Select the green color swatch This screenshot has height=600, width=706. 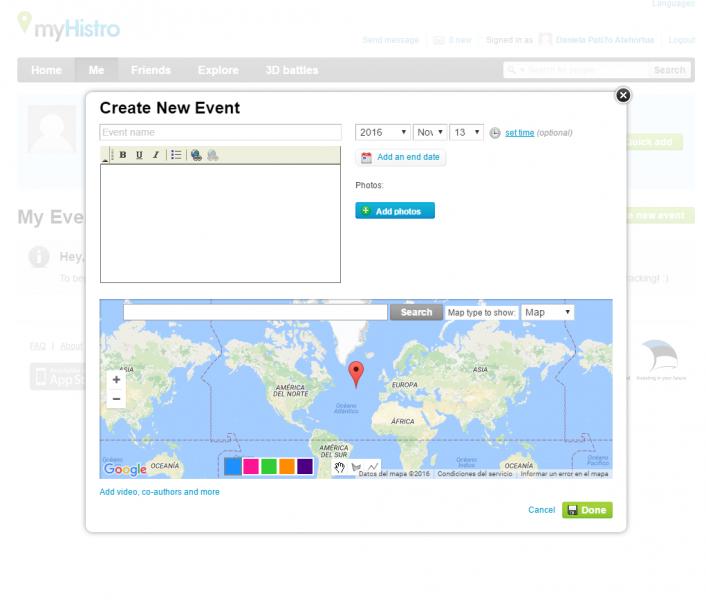[x=269, y=466]
